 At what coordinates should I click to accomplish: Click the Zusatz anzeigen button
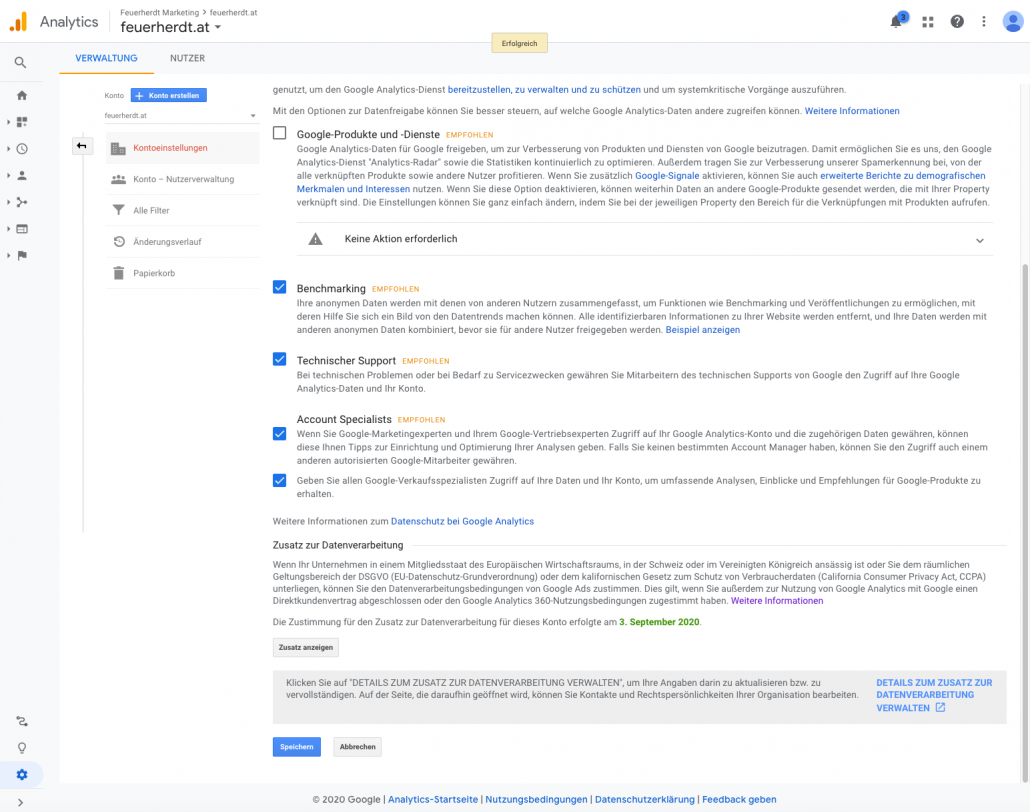305,647
